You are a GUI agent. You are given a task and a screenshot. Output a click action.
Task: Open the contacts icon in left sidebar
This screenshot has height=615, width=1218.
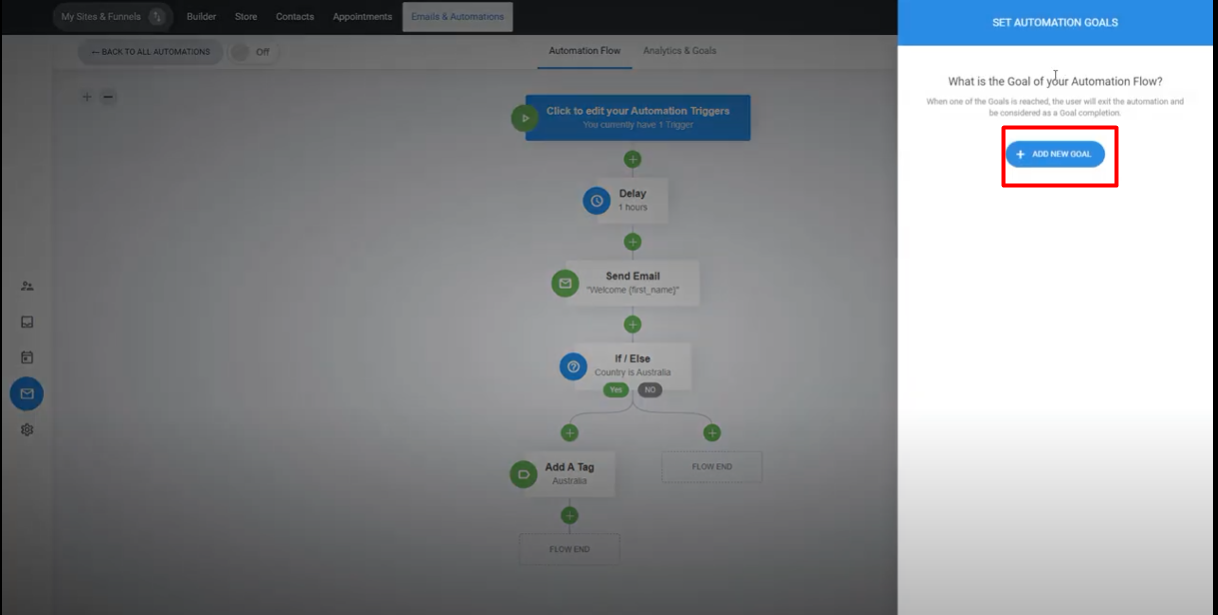[27, 286]
